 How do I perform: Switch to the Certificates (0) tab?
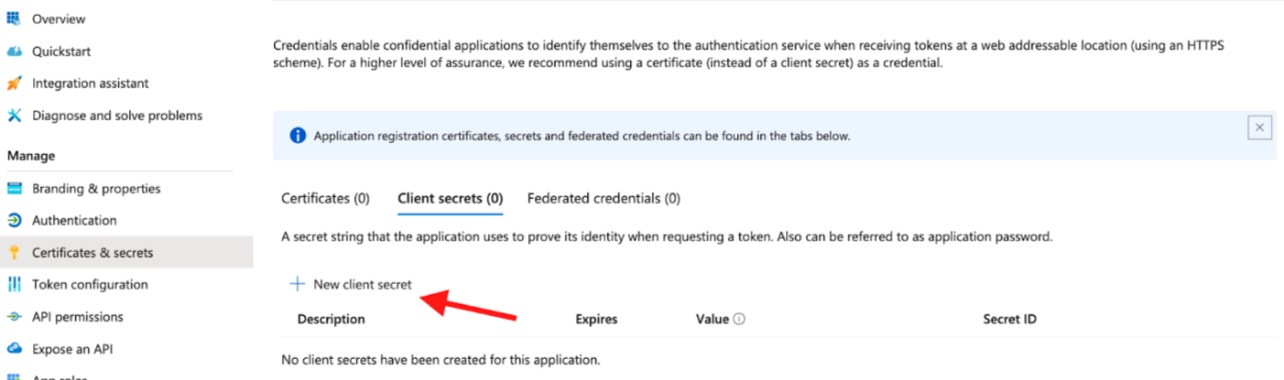(x=325, y=198)
